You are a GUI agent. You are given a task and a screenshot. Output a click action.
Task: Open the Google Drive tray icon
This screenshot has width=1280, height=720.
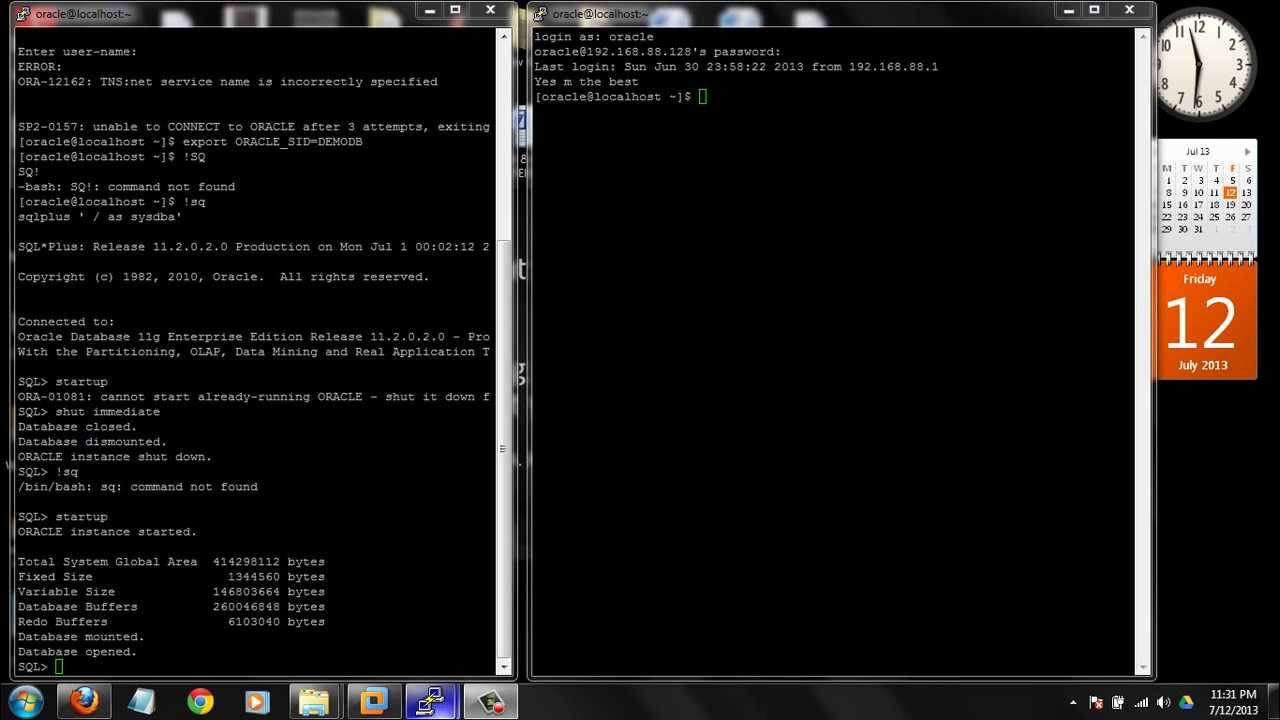(1187, 702)
